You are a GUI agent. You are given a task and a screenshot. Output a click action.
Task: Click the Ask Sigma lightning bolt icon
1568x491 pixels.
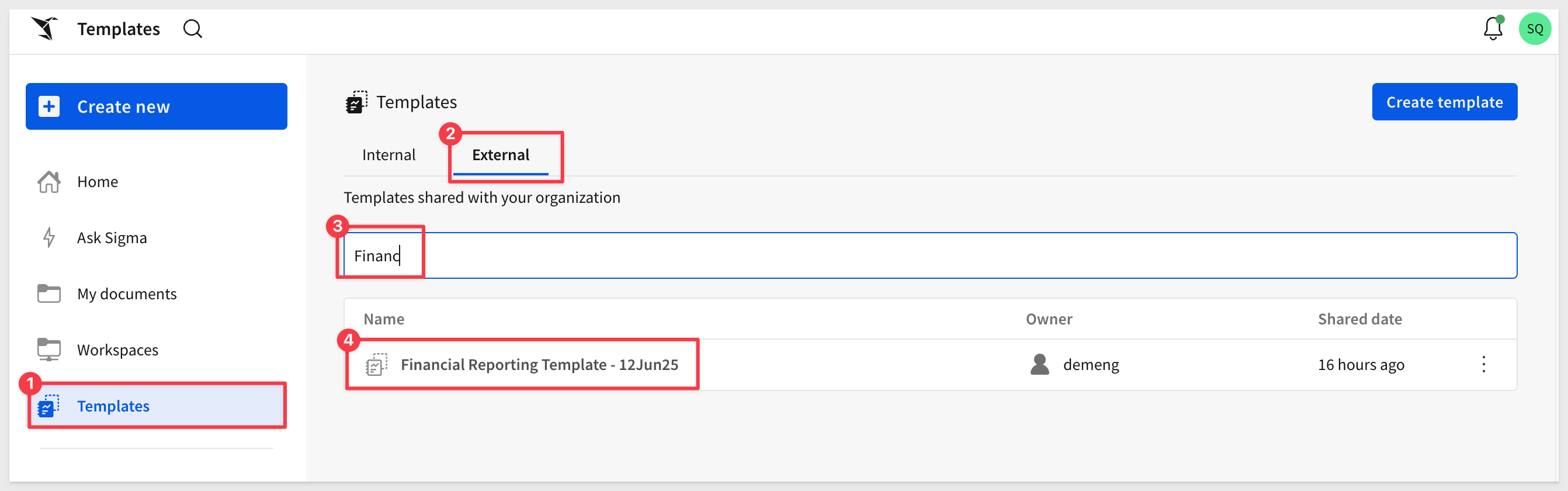[49, 237]
